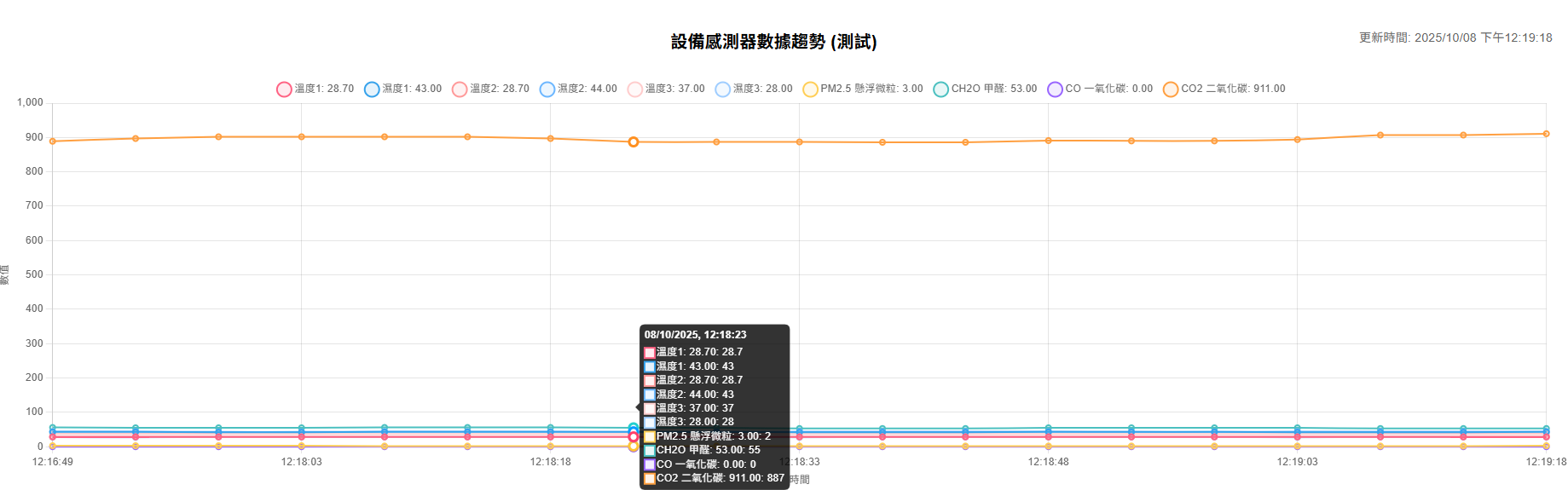Click the CO2 二氧化碳 color box in tooltip
The width and height of the screenshot is (1568, 490).
[x=650, y=479]
